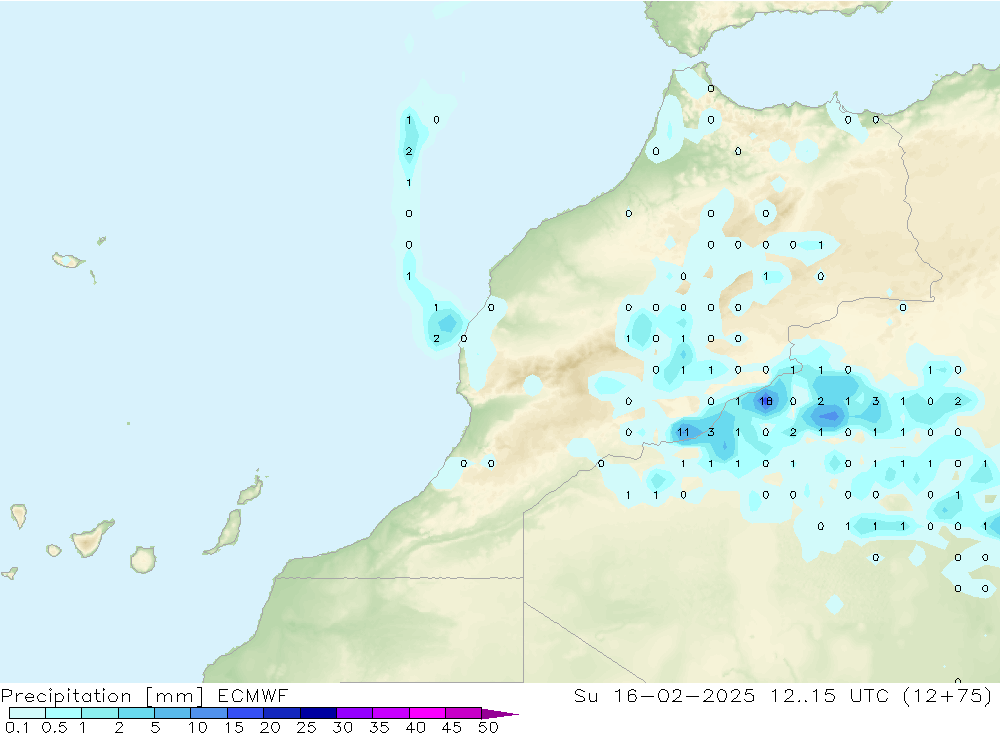Click the '0.1' legend tick label

tap(17, 727)
